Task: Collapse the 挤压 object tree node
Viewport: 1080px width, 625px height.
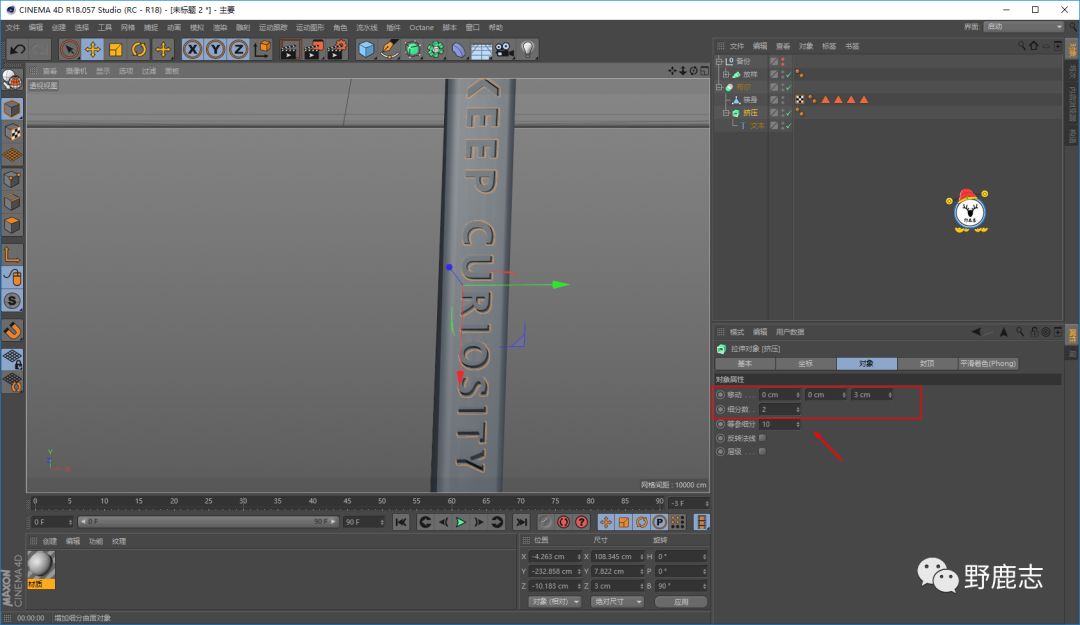Action: 727,113
